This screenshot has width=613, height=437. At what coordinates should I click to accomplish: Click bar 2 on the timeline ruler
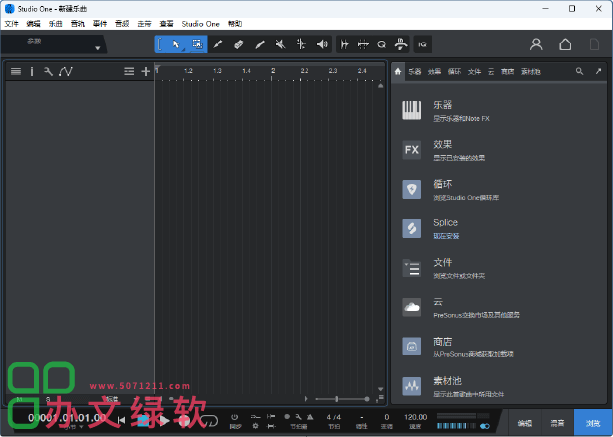273,71
